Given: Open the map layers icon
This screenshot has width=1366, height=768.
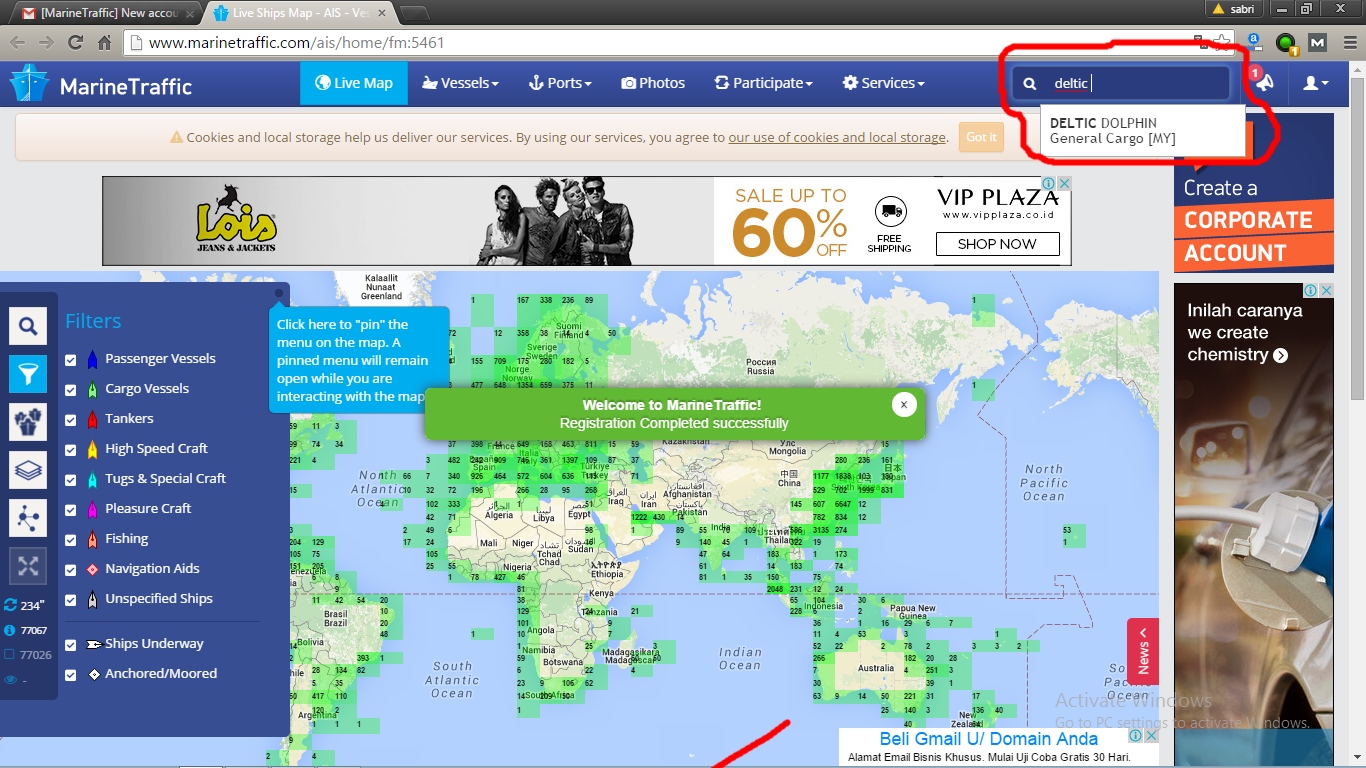Looking at the screenshot, I should click(x=28, y=470).
